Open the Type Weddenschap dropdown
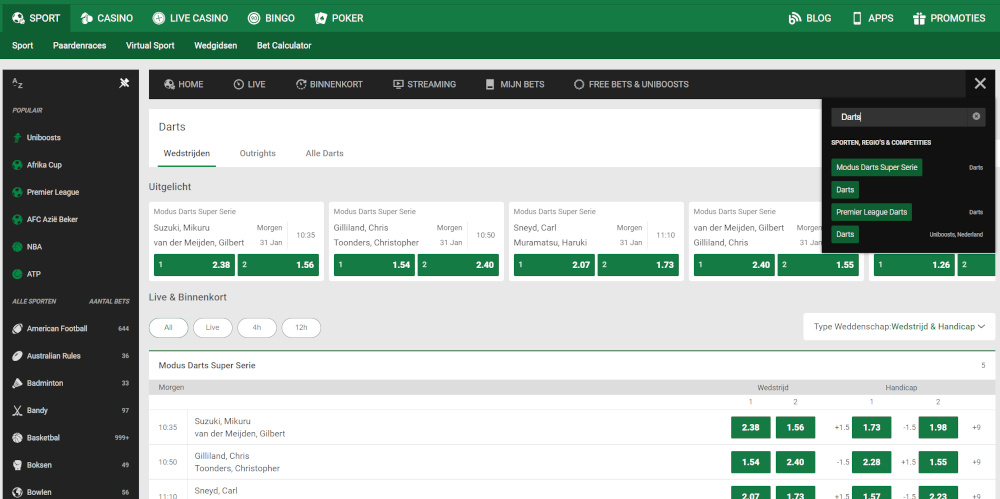1000x499 pixels. (x=899, y=326)
